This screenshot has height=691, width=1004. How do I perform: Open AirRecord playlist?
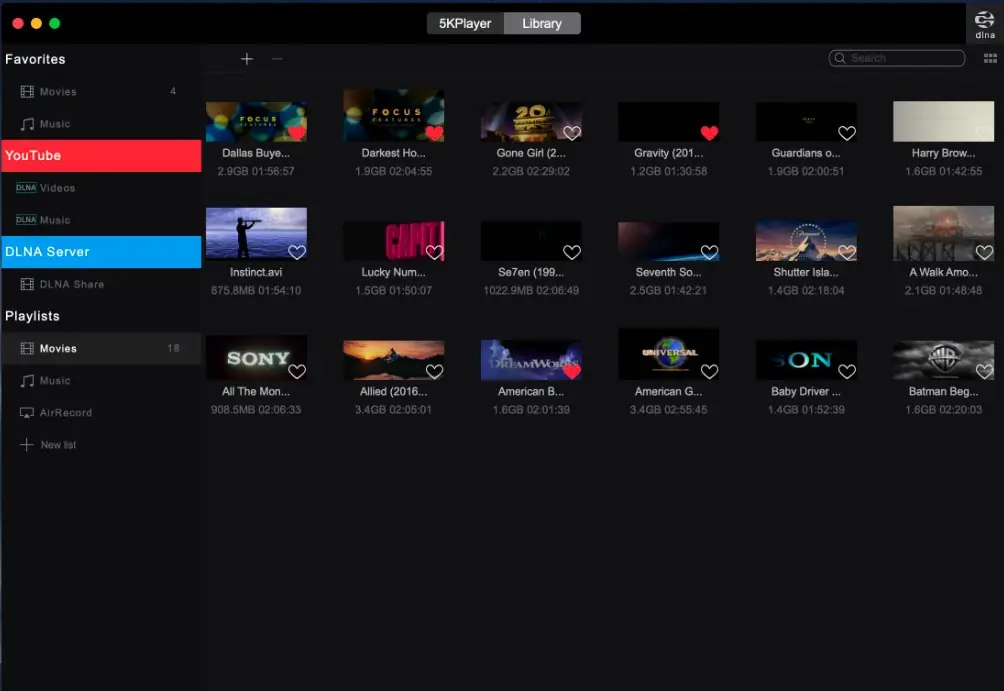tap(101, 412)
